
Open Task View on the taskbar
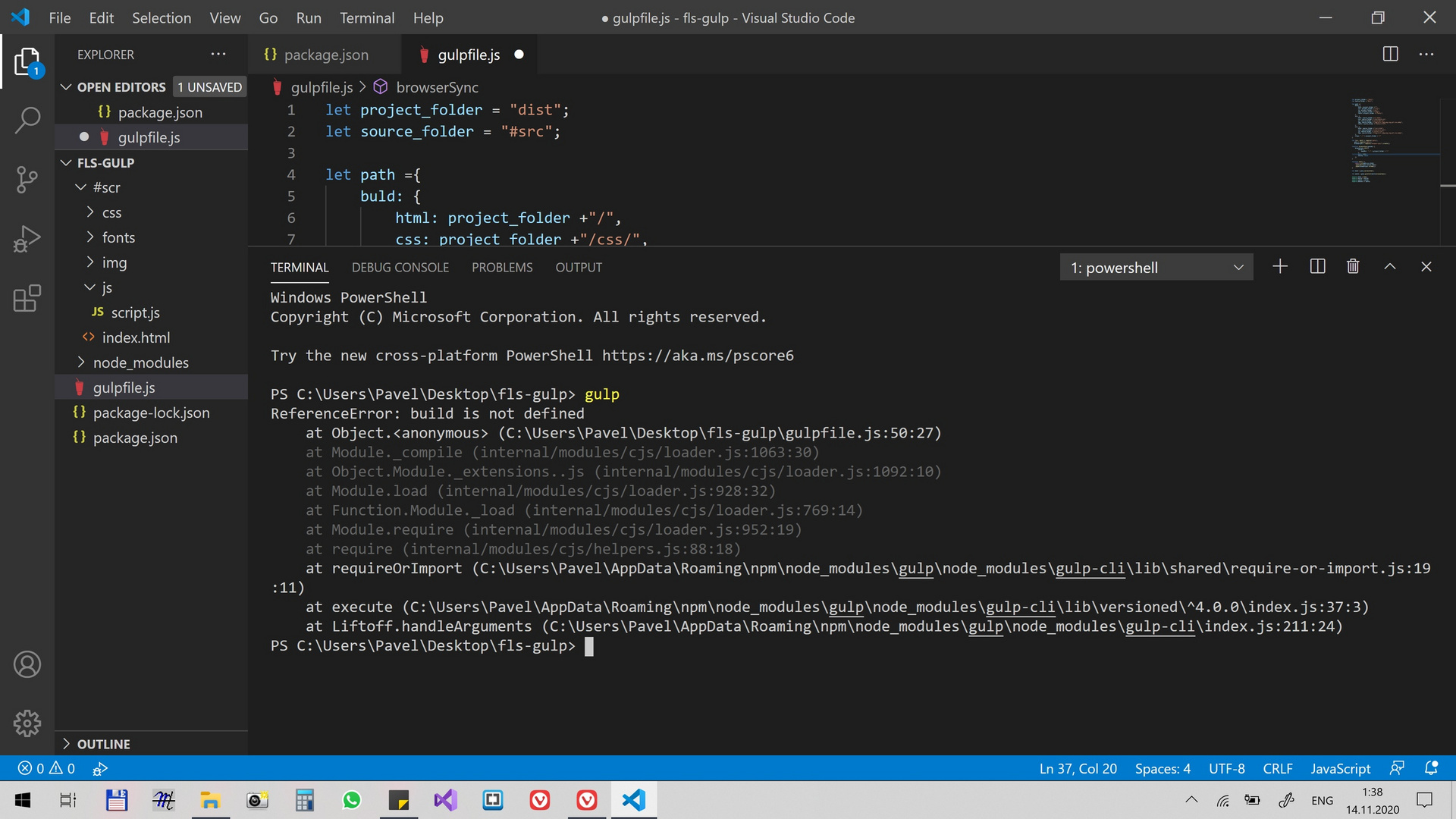coord(68,800)
